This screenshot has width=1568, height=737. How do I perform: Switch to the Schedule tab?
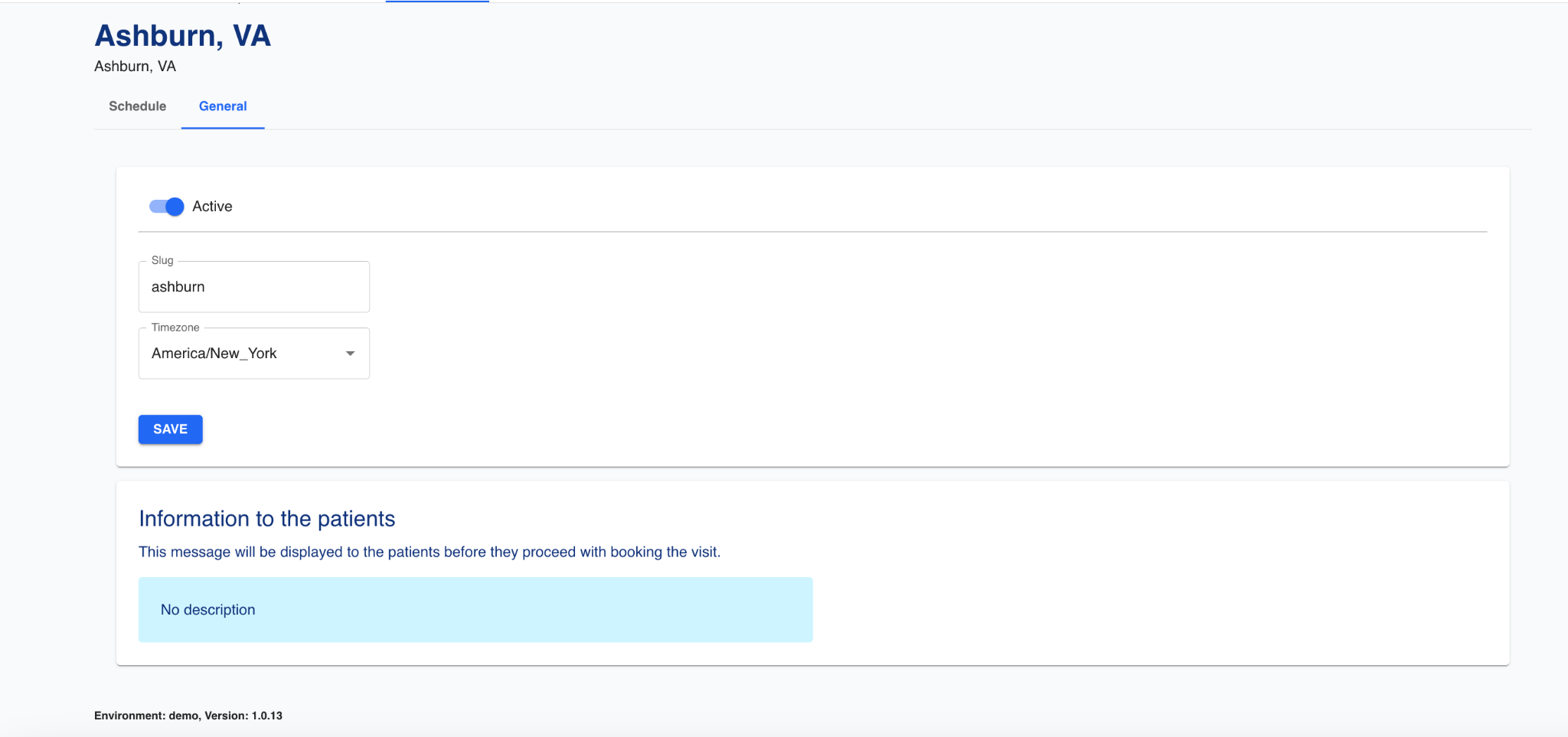tap(137, 106)
